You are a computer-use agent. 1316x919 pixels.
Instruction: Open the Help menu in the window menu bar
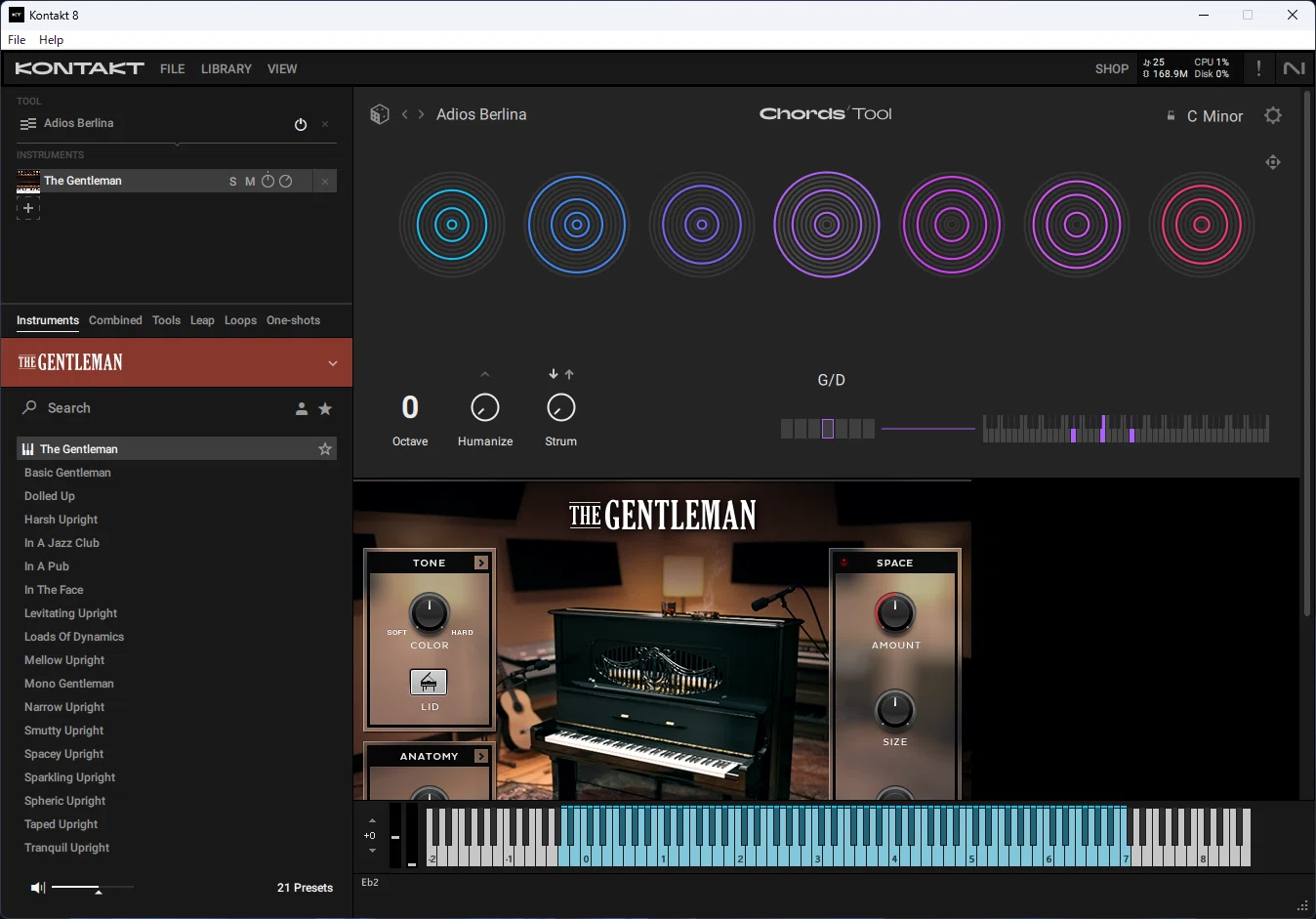pos(51,40)
